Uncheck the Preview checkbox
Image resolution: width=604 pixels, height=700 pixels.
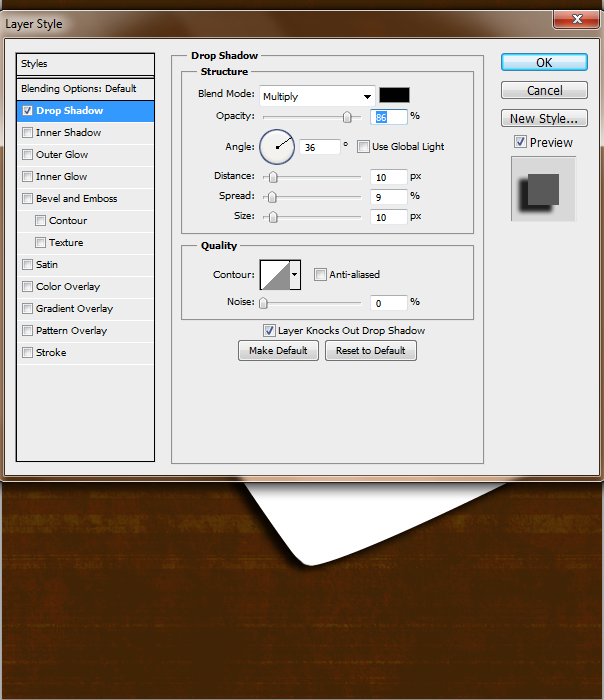pos(520,142)
